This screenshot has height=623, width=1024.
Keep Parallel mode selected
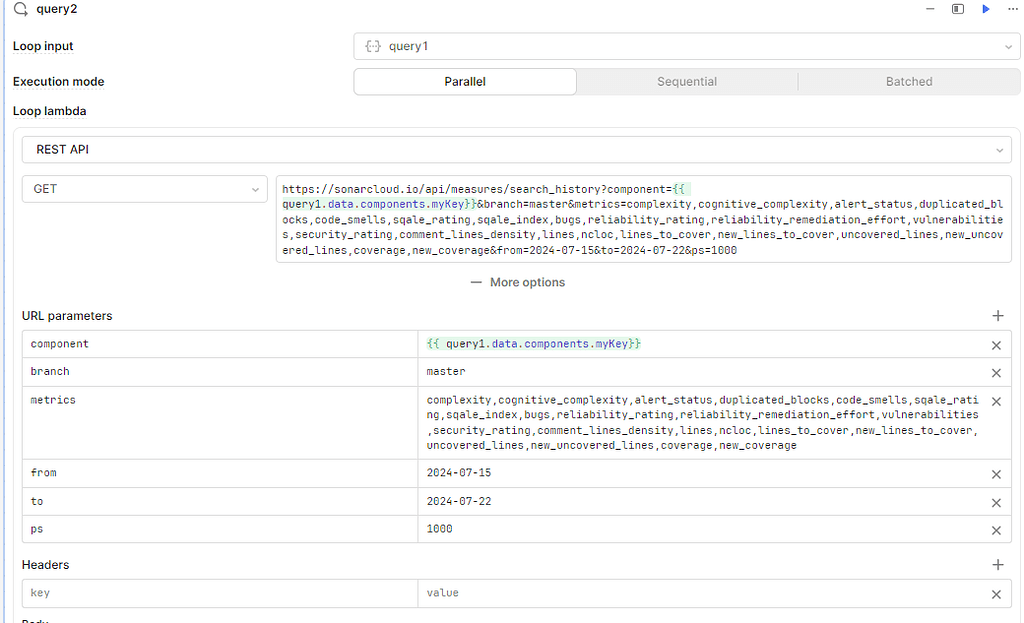point(464,81)
